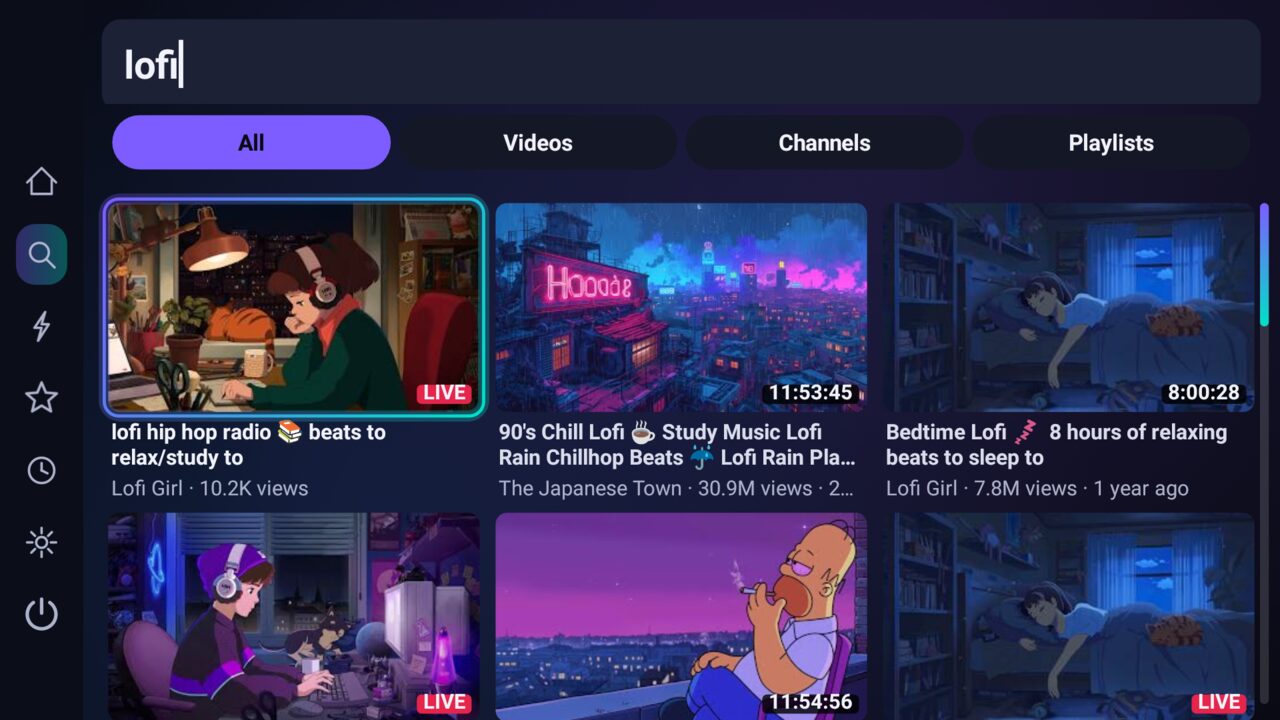Open the clock history icon in sidebar
The image size is (1280, 720).
pyautogui.click(x=41, y=470)
